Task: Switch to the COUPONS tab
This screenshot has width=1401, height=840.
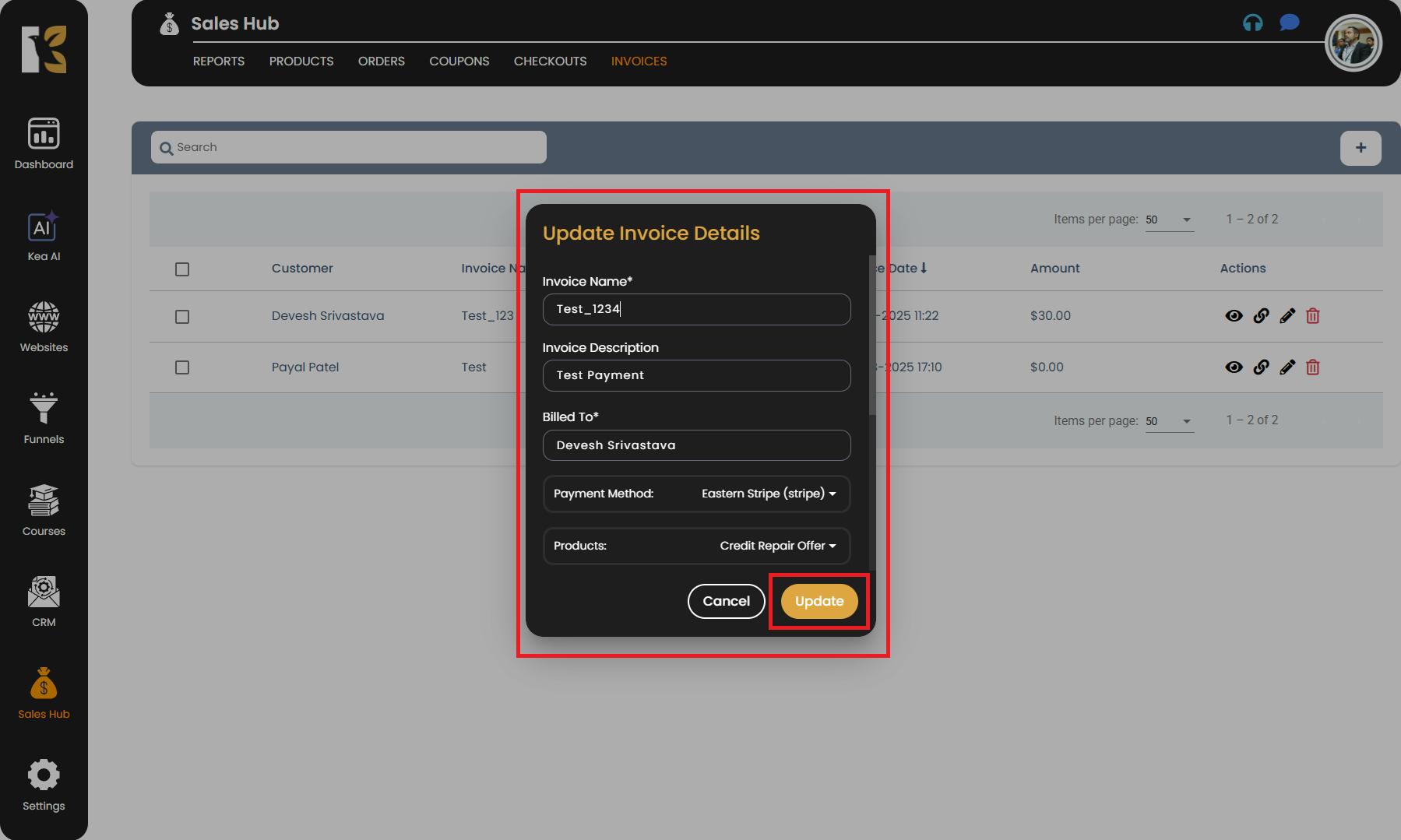Action: pos(459,62)
